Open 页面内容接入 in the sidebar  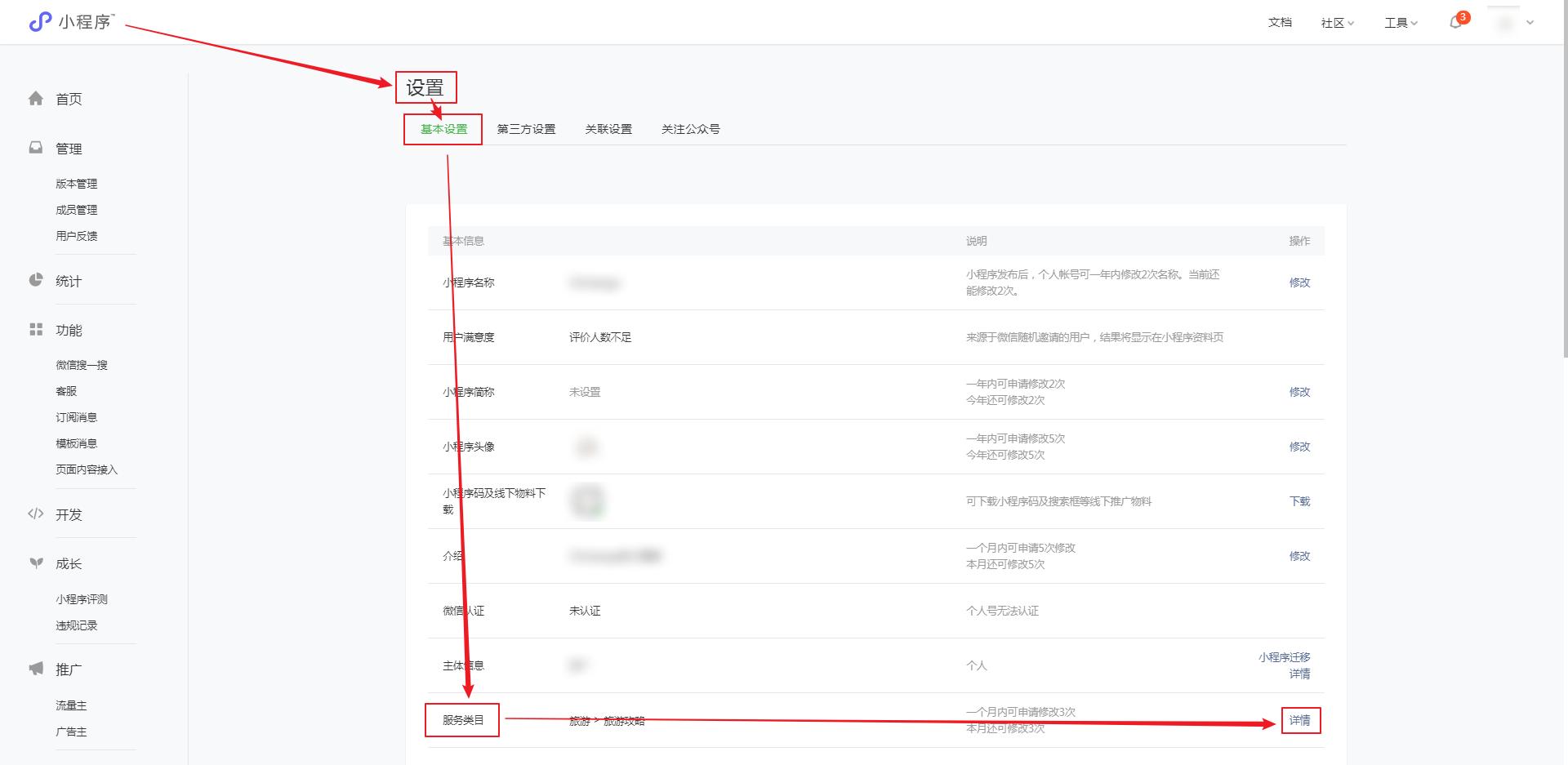[87, 469]
